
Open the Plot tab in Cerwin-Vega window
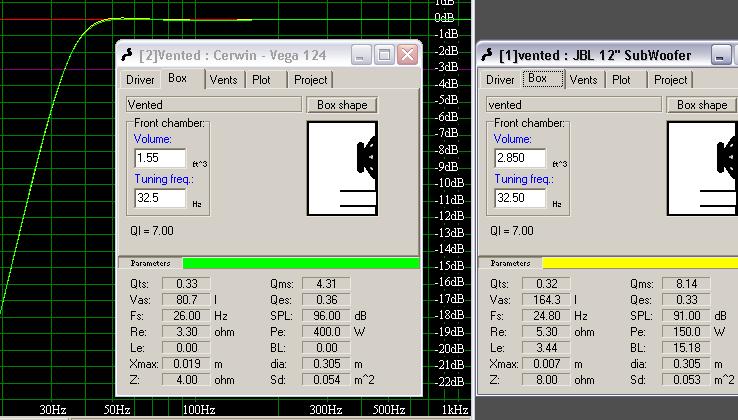pyautogui.click(x=262, y=80)
